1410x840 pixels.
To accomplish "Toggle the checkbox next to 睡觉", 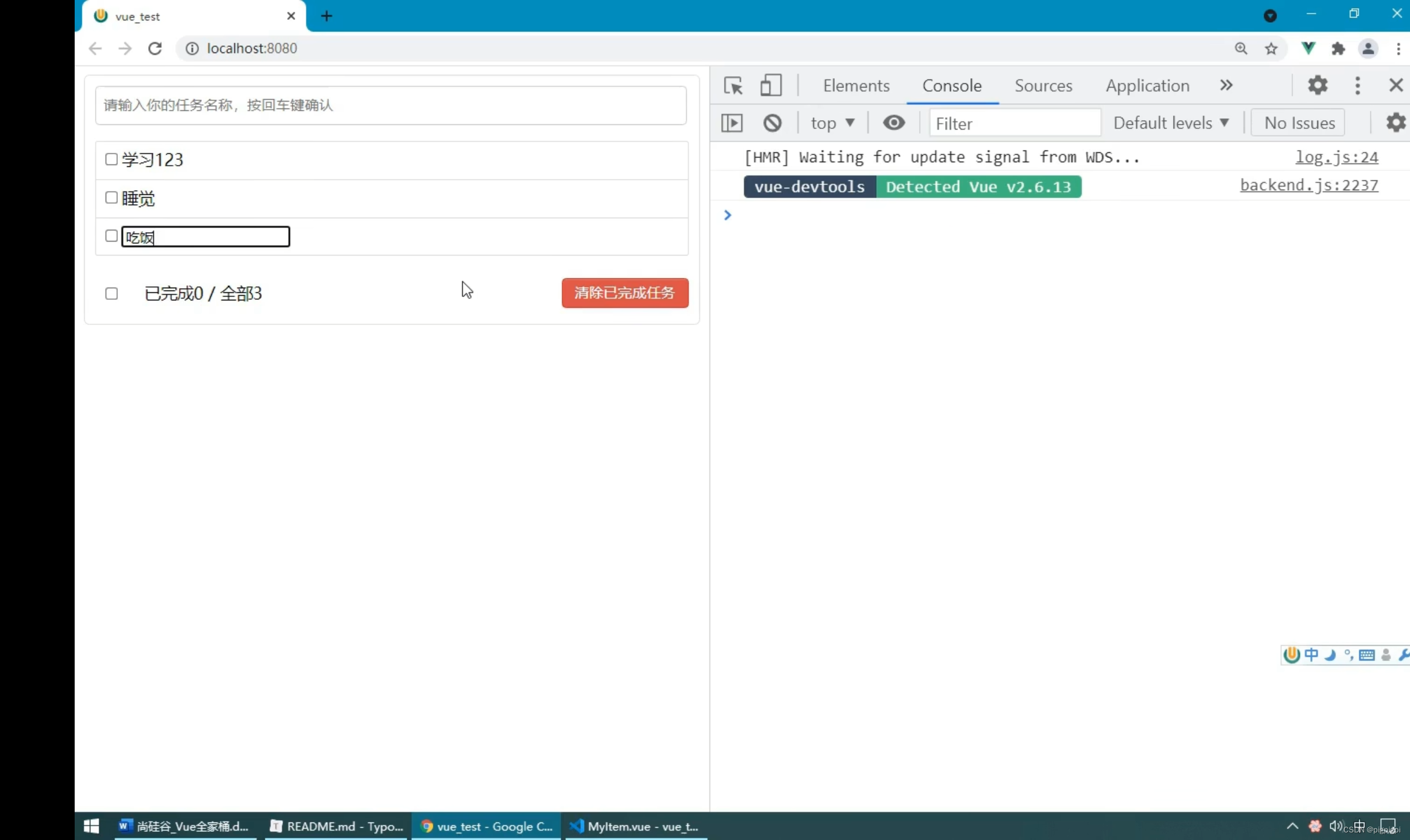I will pos(111,197).
